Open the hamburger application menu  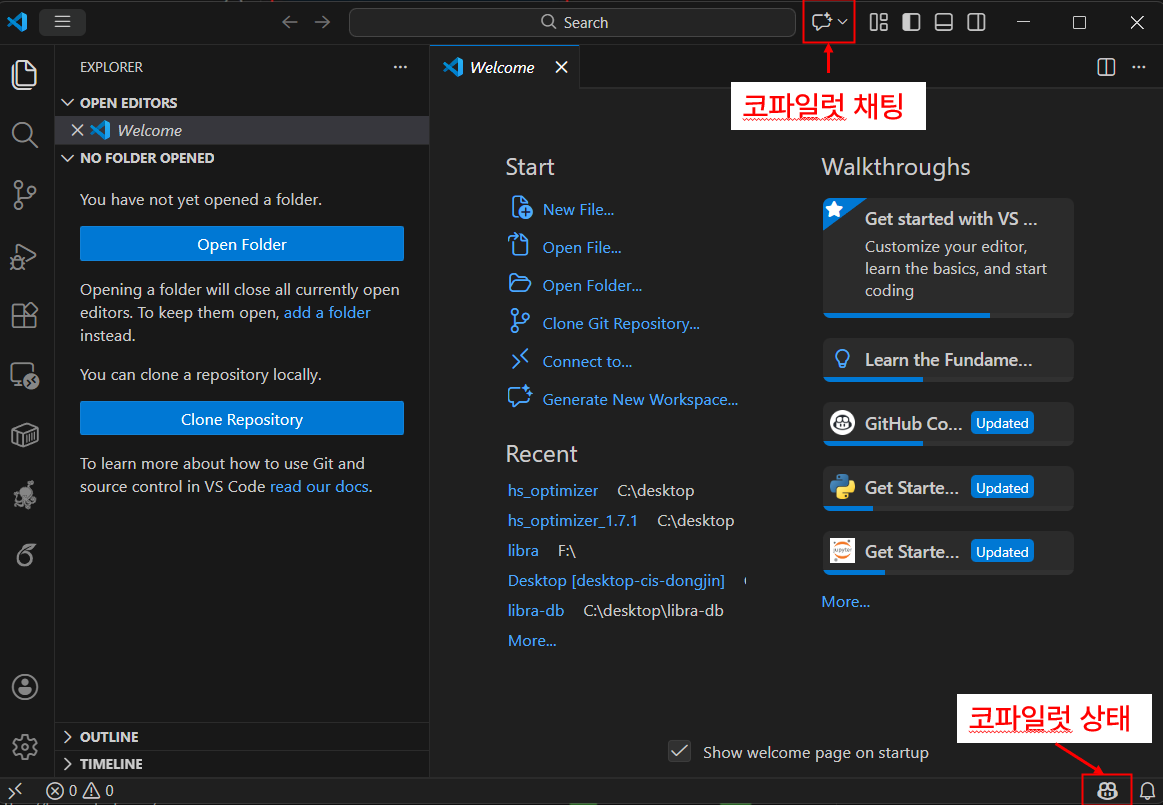62,22
